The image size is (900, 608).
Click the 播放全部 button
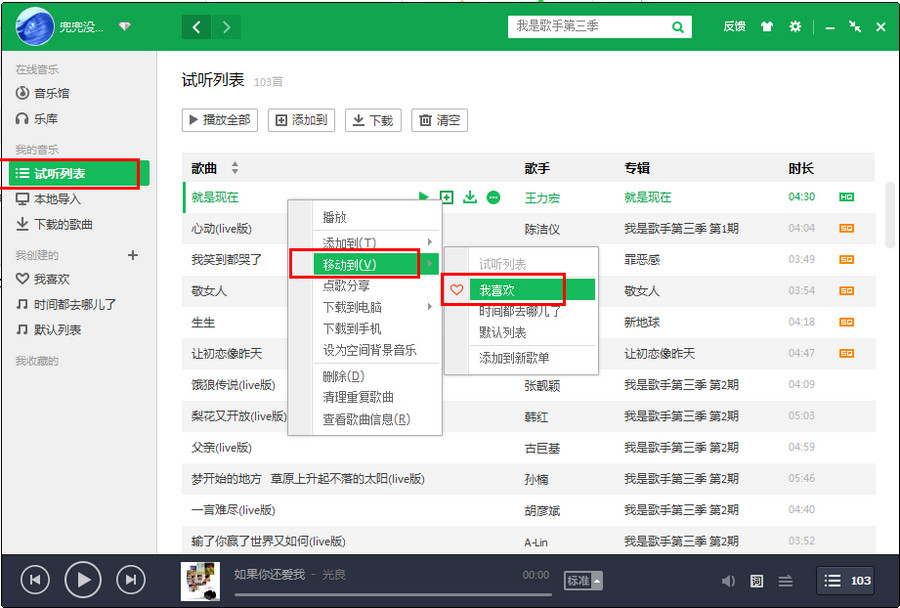[x=220, y=120]
